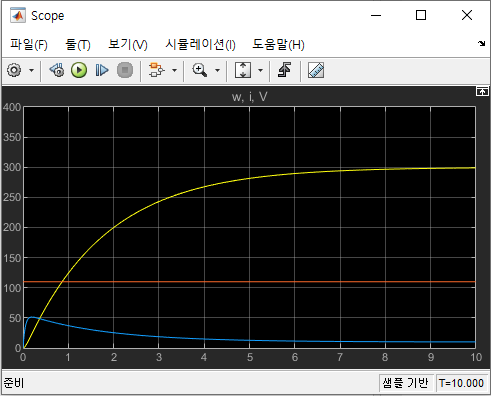Open the highlight signal block icon

156,70
